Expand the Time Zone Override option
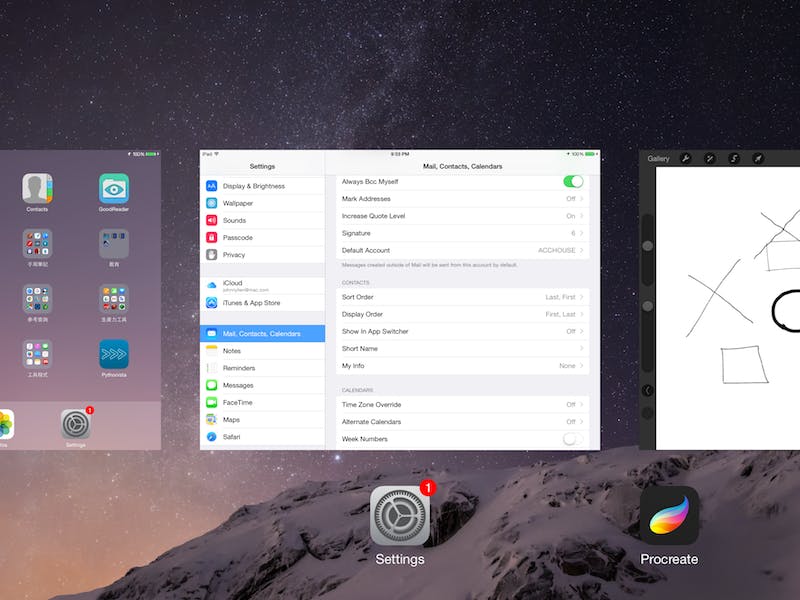The width and height of the screenshot is (800, 600). tap(462, 405)
